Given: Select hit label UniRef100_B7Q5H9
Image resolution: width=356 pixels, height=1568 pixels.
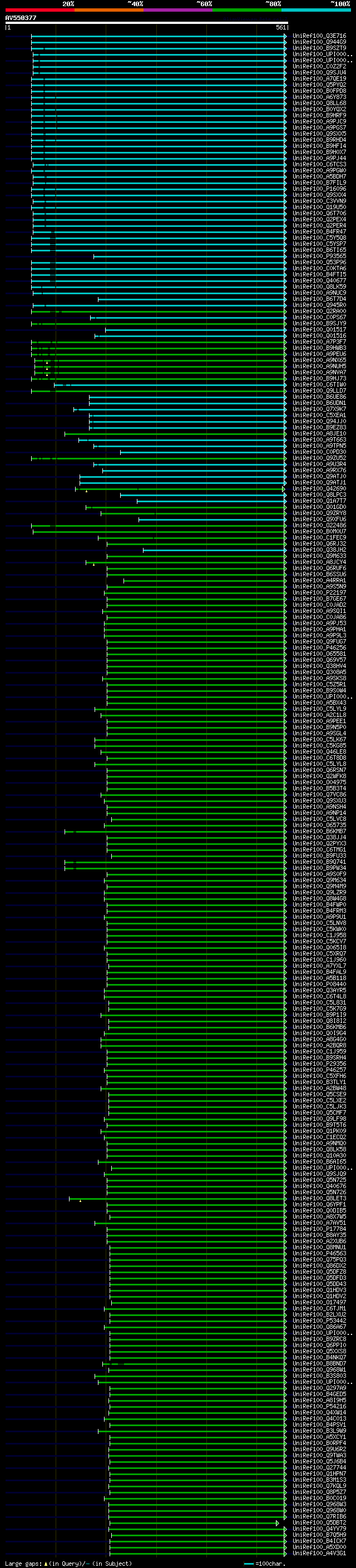Looking at the screenshot, I should pos(319,1535).
